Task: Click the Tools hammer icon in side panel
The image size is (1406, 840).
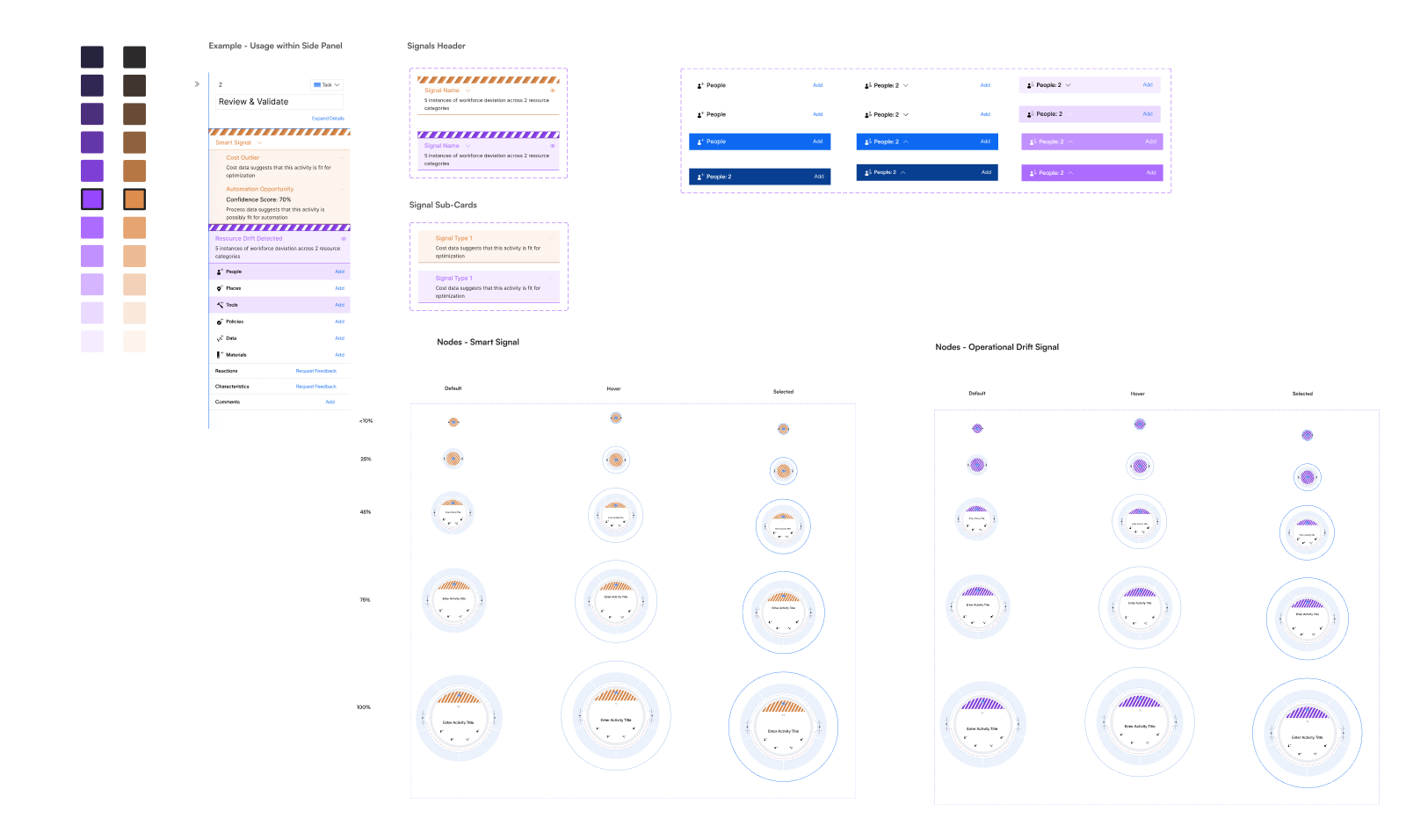Action: [220, 305]
